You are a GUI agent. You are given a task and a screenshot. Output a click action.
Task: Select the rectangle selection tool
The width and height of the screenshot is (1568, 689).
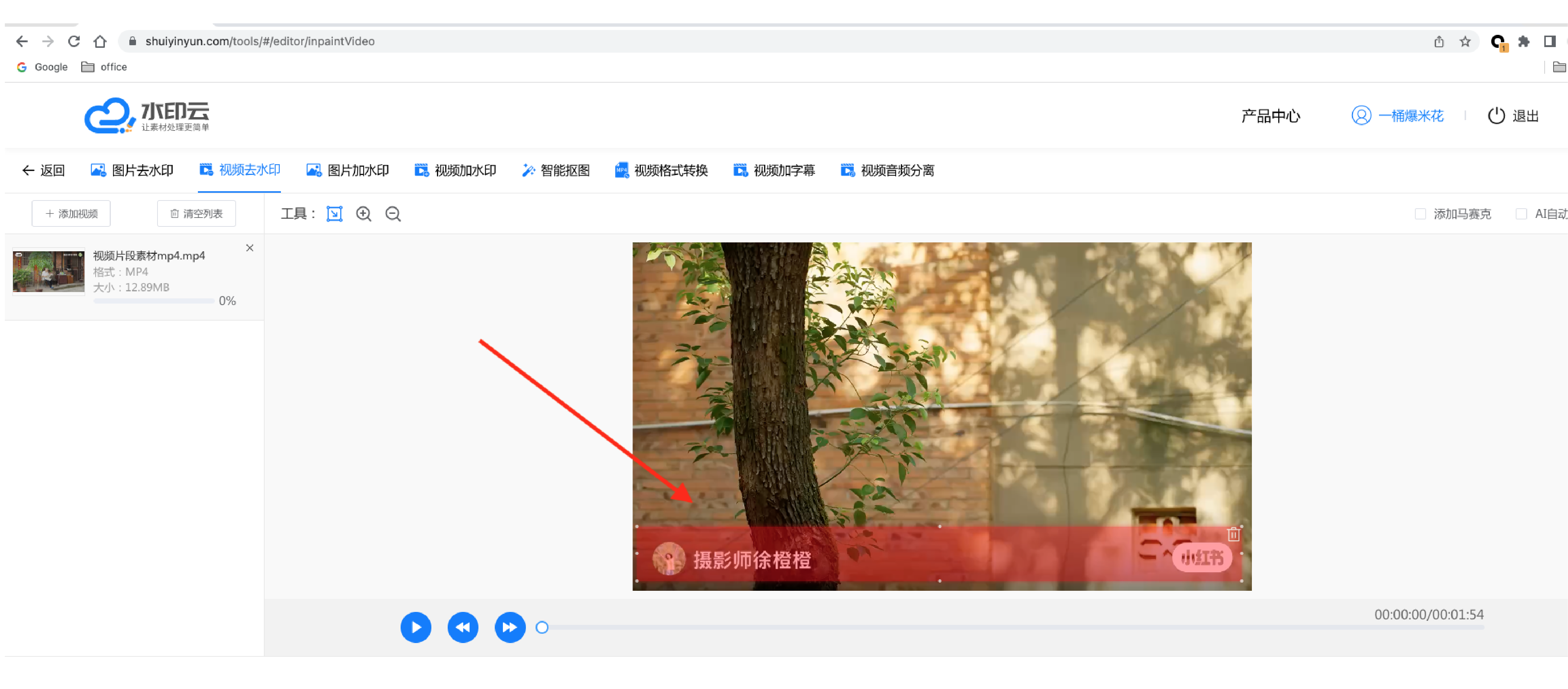tap(335, 214)
